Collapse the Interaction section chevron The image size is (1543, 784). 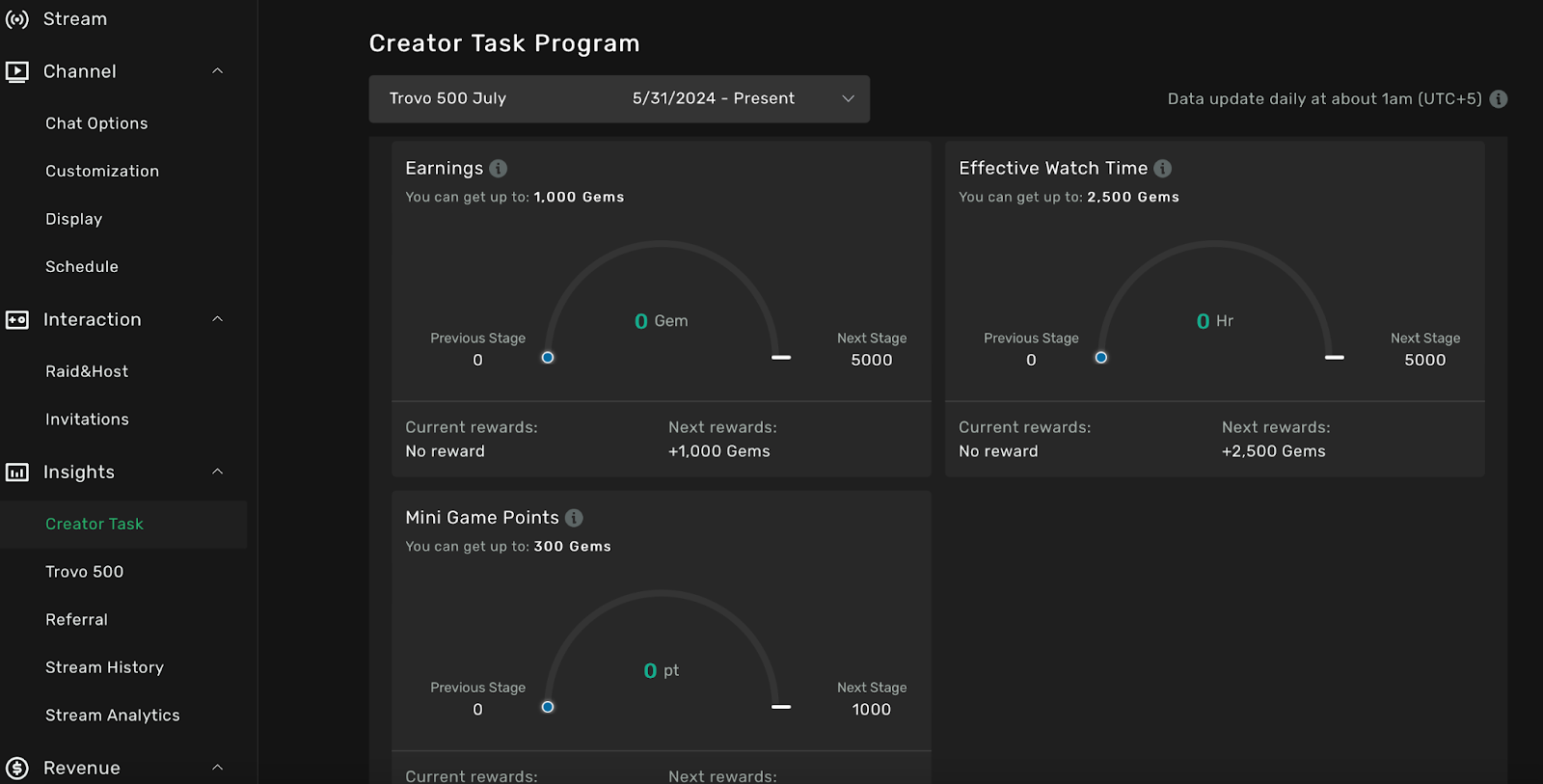click(218, 319)
